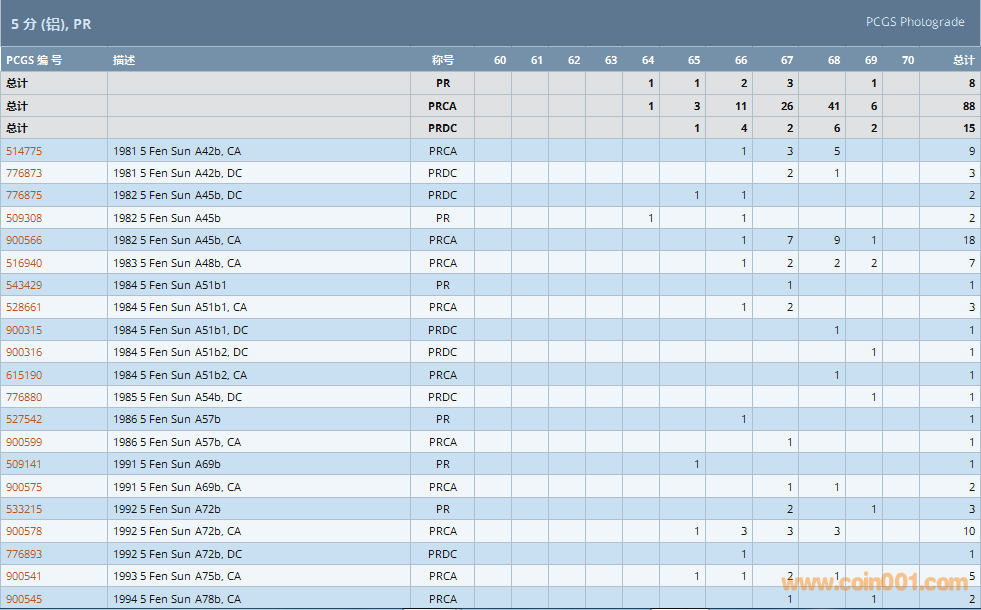
Task: Click the 总计 column header
Action: tap(963, 60)
